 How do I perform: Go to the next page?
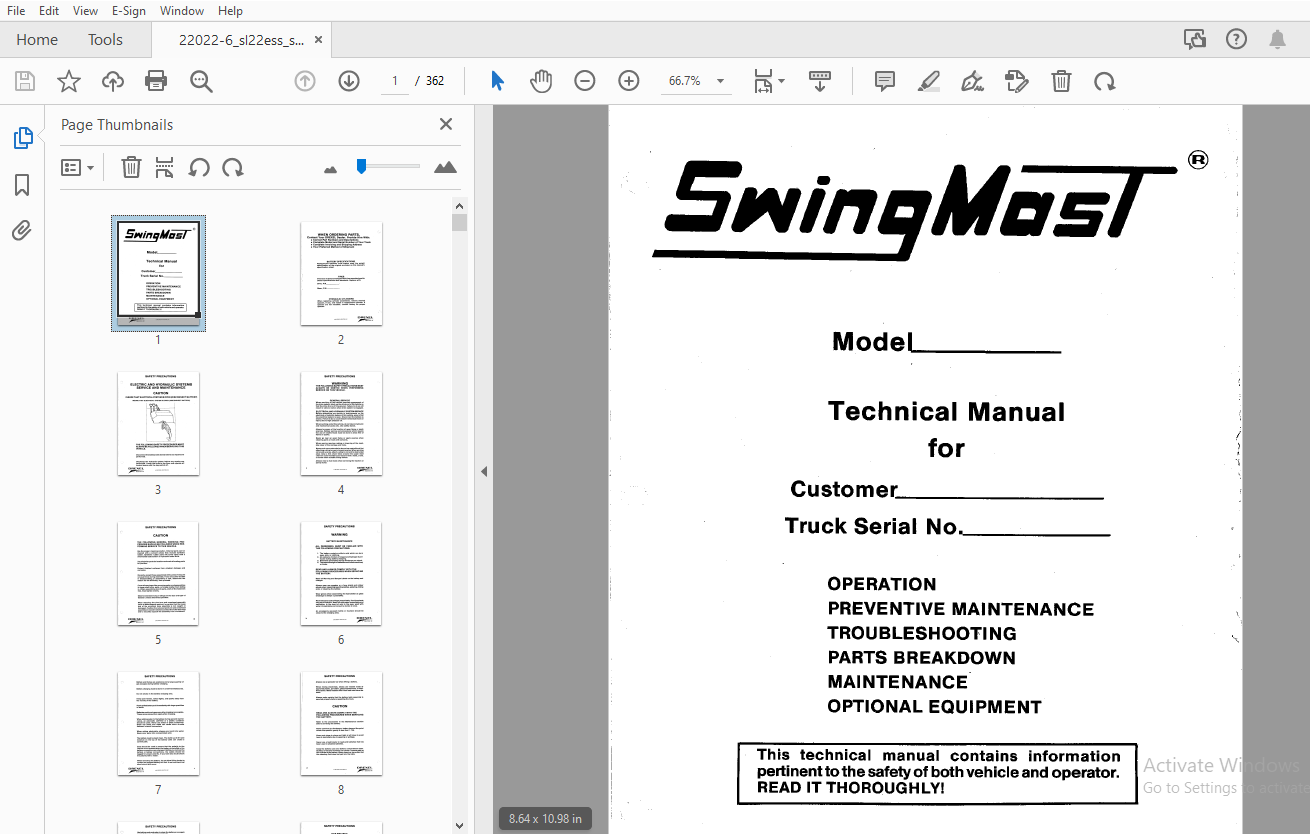(348, 81)
